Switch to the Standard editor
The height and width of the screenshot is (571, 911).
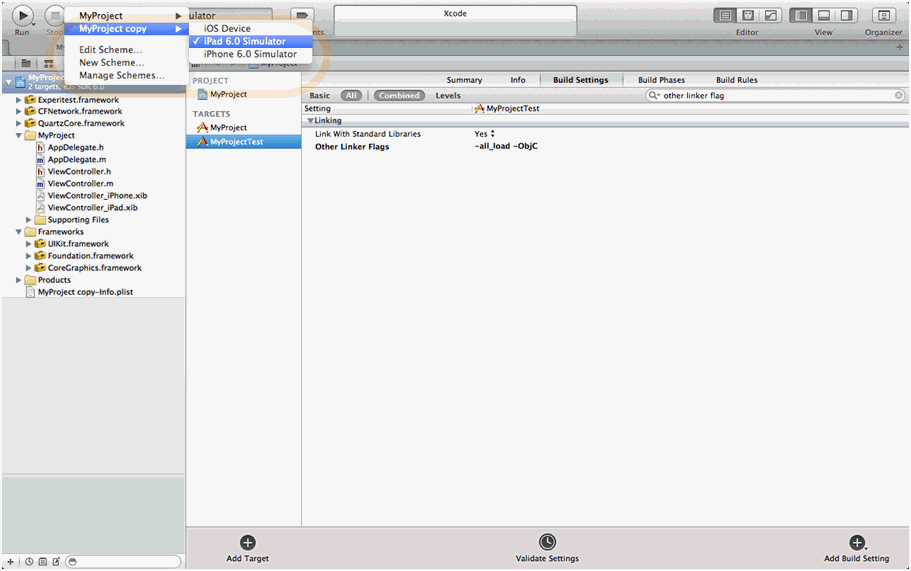click(725, 16)
